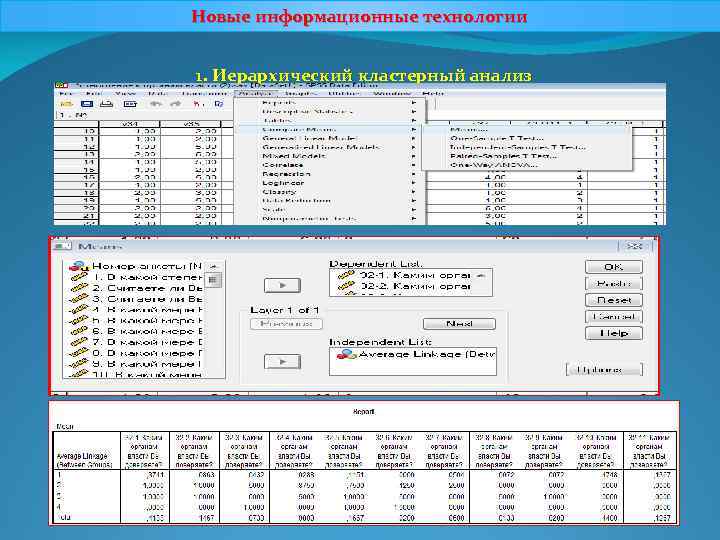Choose Independent-Samples T Test... entry
Viewport: 720px width, 540px height.
[527, 147]
